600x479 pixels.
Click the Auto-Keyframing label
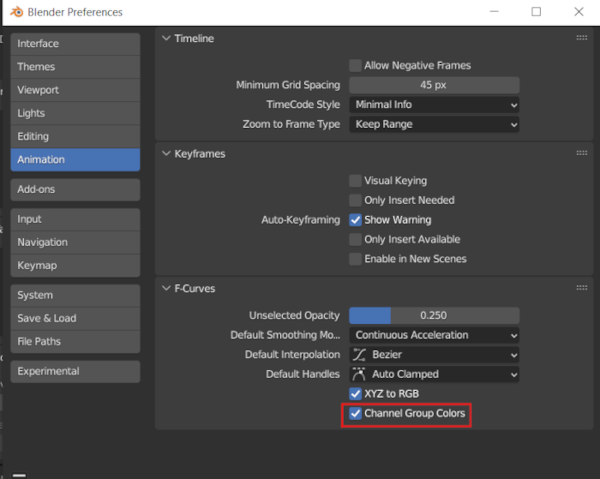point(301,220)
